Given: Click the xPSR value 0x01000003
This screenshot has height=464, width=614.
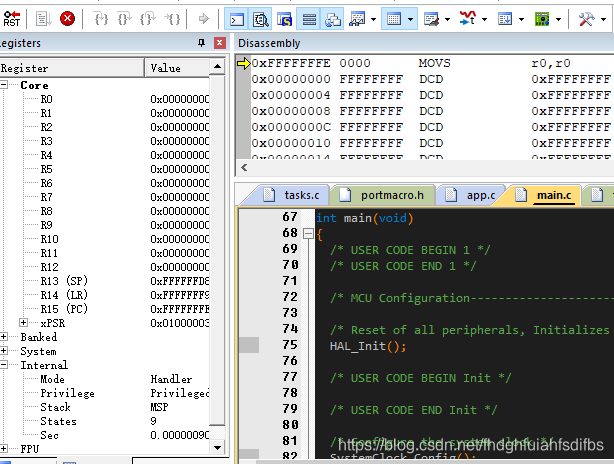Looking at the screenshot, I should [180, 323].
